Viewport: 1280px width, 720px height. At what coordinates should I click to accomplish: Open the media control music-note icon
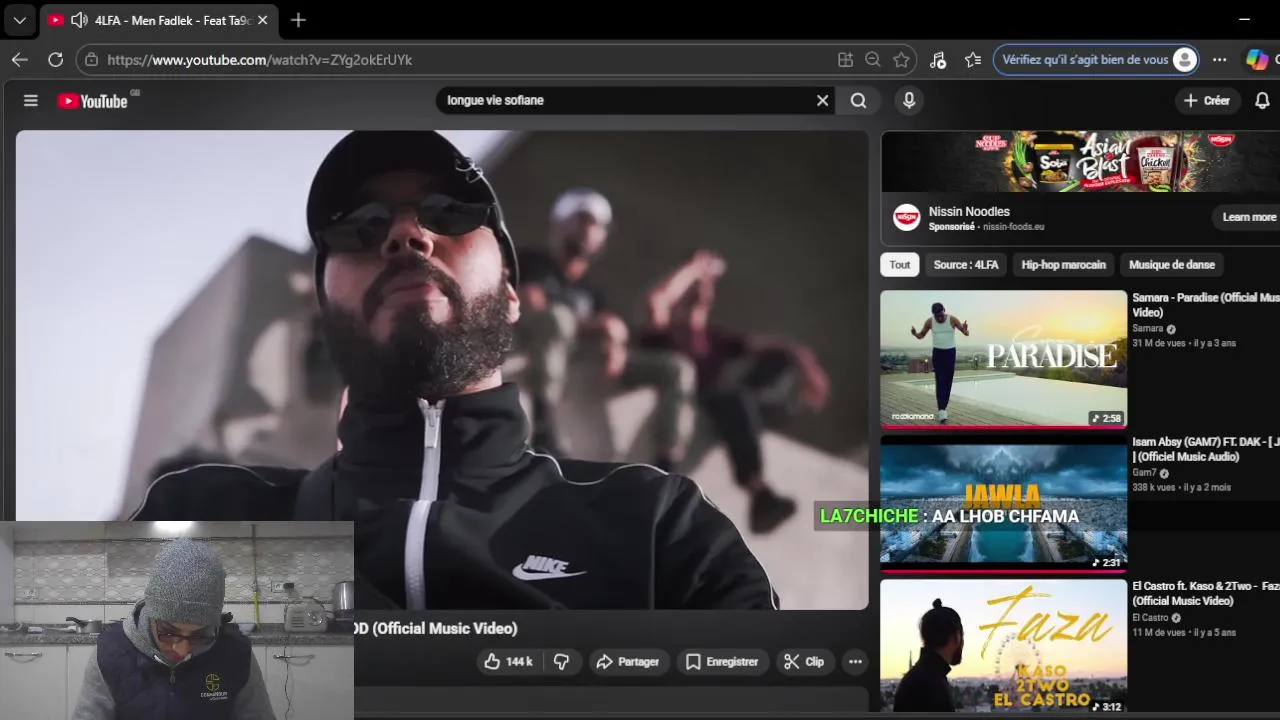click(x=937, y=60)
